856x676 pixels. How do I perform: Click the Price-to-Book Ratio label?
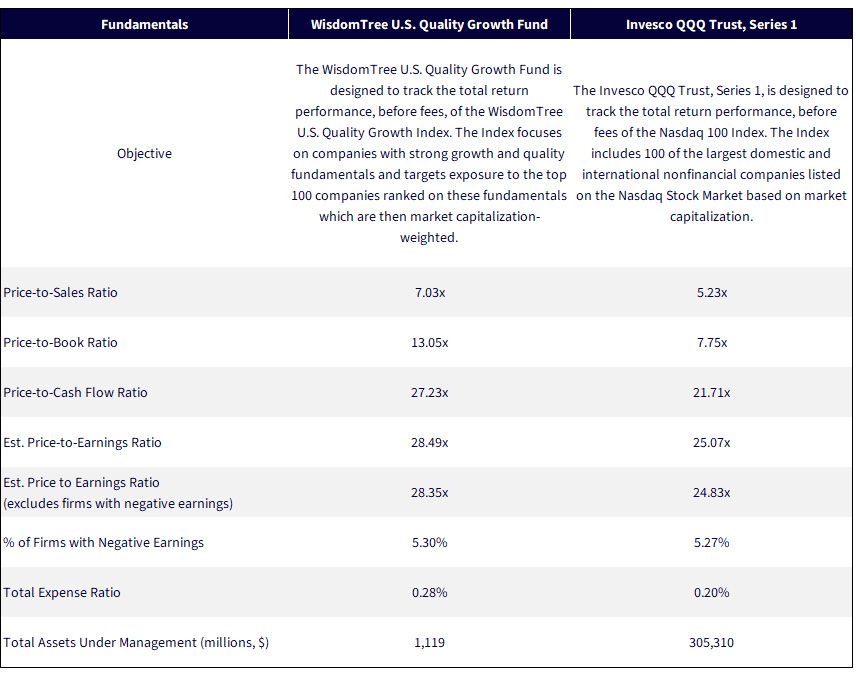point(60,342)
